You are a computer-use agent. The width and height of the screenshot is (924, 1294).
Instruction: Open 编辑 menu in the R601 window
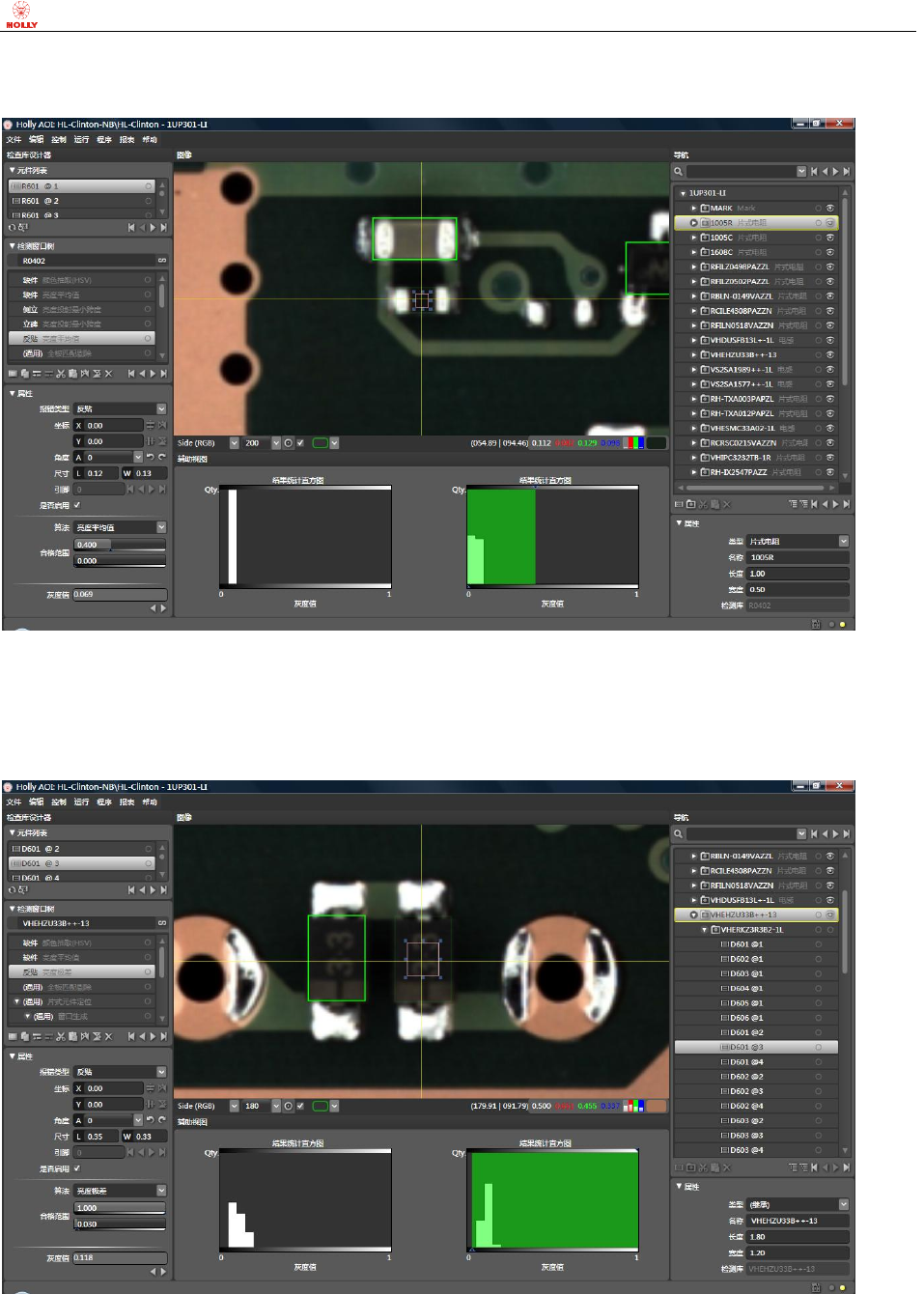[37, 140]
